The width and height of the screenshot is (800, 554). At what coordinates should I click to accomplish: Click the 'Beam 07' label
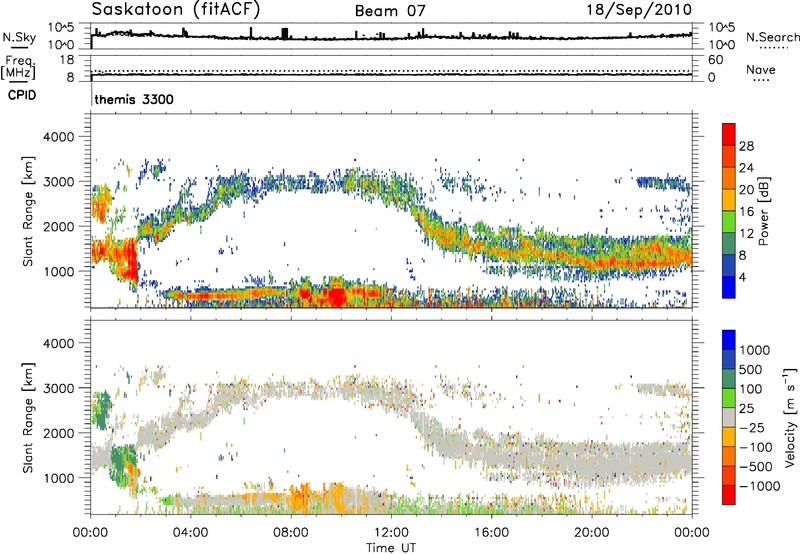pyautogui.click(x=390, y=11)
